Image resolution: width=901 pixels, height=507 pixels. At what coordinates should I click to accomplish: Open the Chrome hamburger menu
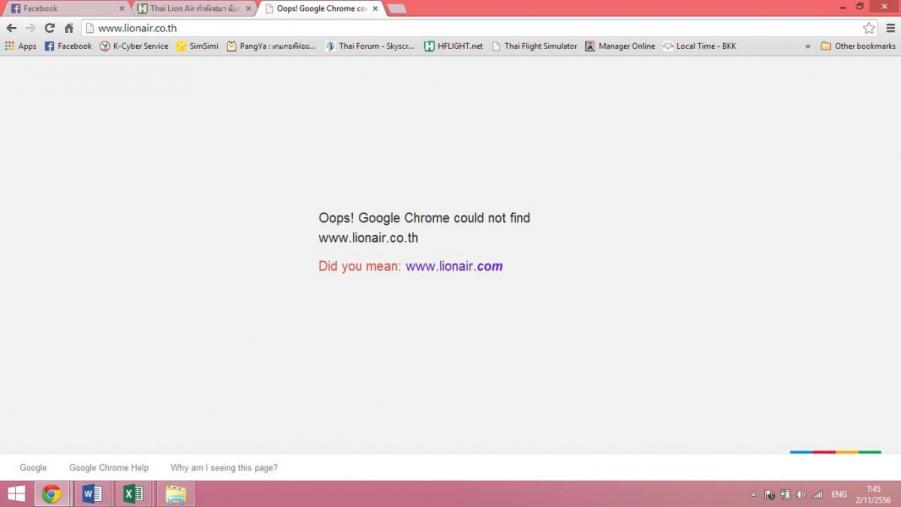pyautogui.click(x=890, y=28)
